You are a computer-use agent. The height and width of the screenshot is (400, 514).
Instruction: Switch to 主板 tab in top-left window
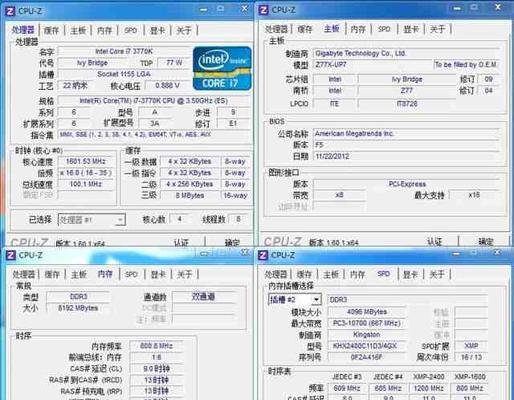point(78,31)
